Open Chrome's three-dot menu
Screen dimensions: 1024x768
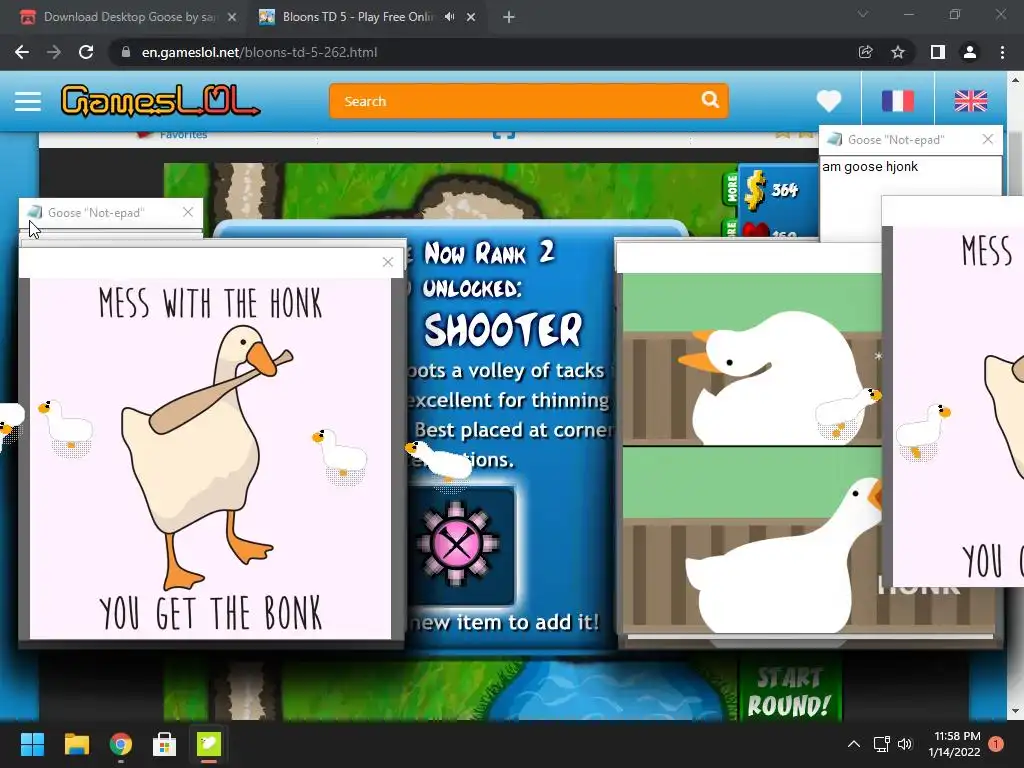[x=1002, y=52]
